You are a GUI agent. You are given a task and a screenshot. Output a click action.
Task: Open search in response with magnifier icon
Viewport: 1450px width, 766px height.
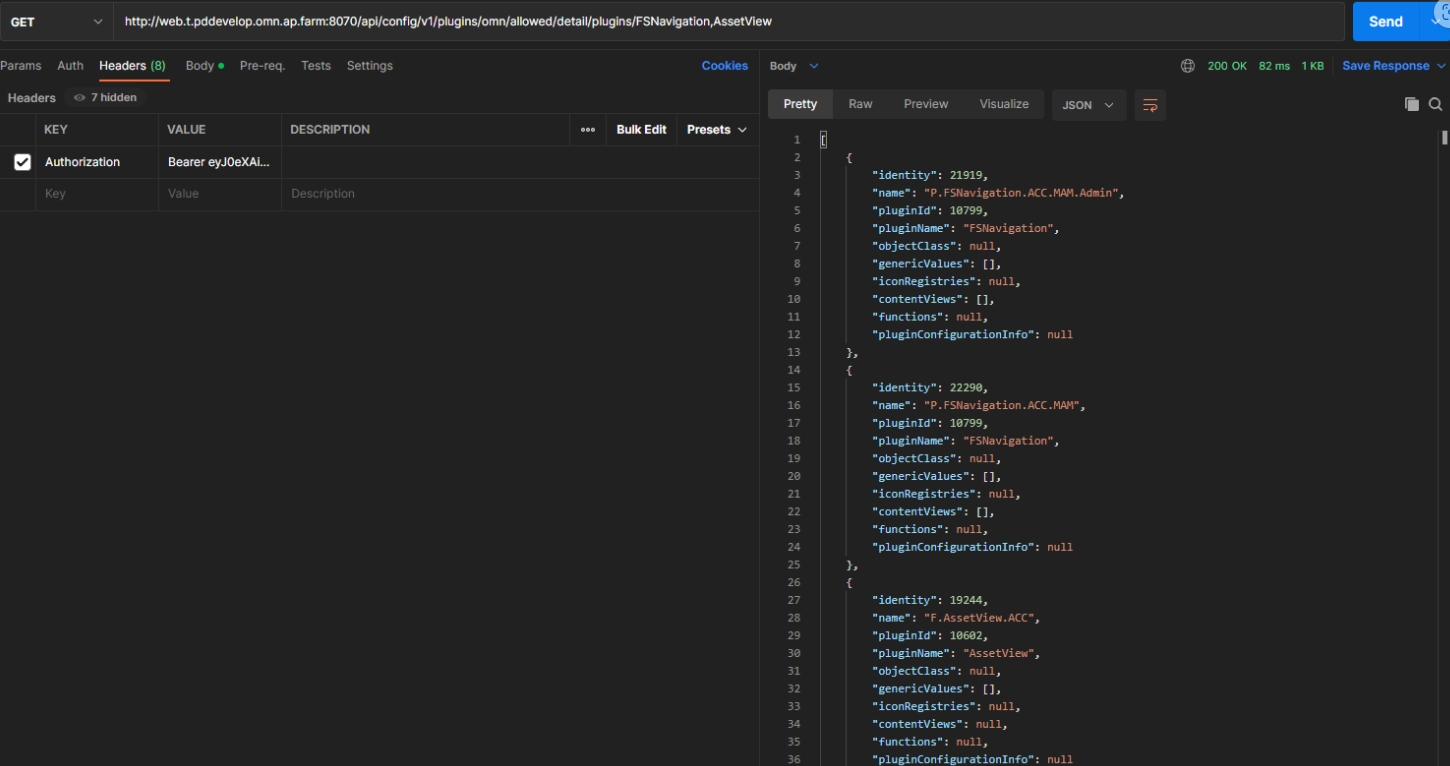(x=1435, y=104)
